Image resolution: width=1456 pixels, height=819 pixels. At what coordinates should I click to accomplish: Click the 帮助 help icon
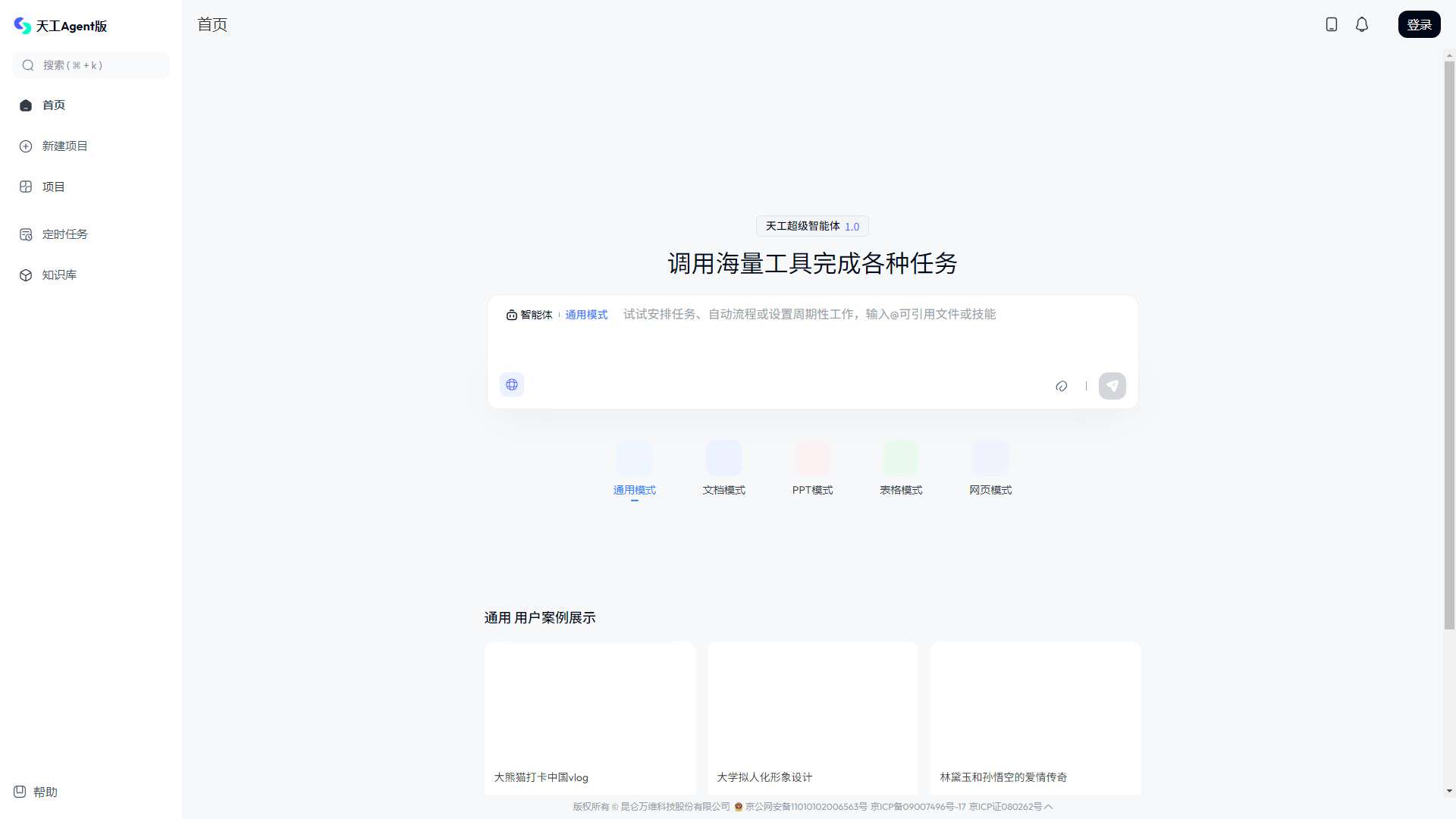[x=20, y=792]
